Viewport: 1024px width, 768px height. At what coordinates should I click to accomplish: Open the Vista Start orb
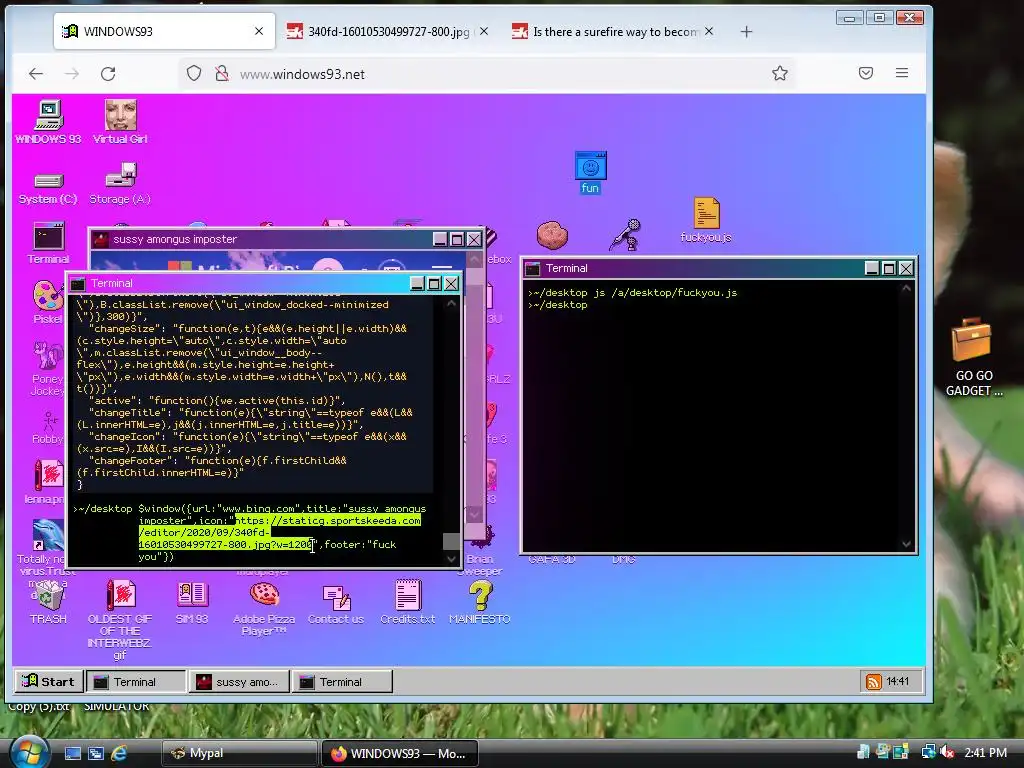click(x=29, y=752)
